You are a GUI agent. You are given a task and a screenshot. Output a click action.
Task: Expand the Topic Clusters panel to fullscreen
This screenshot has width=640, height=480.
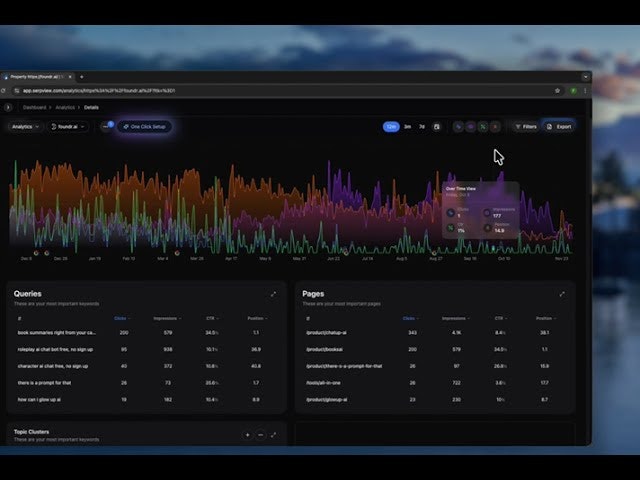point(273,435)
